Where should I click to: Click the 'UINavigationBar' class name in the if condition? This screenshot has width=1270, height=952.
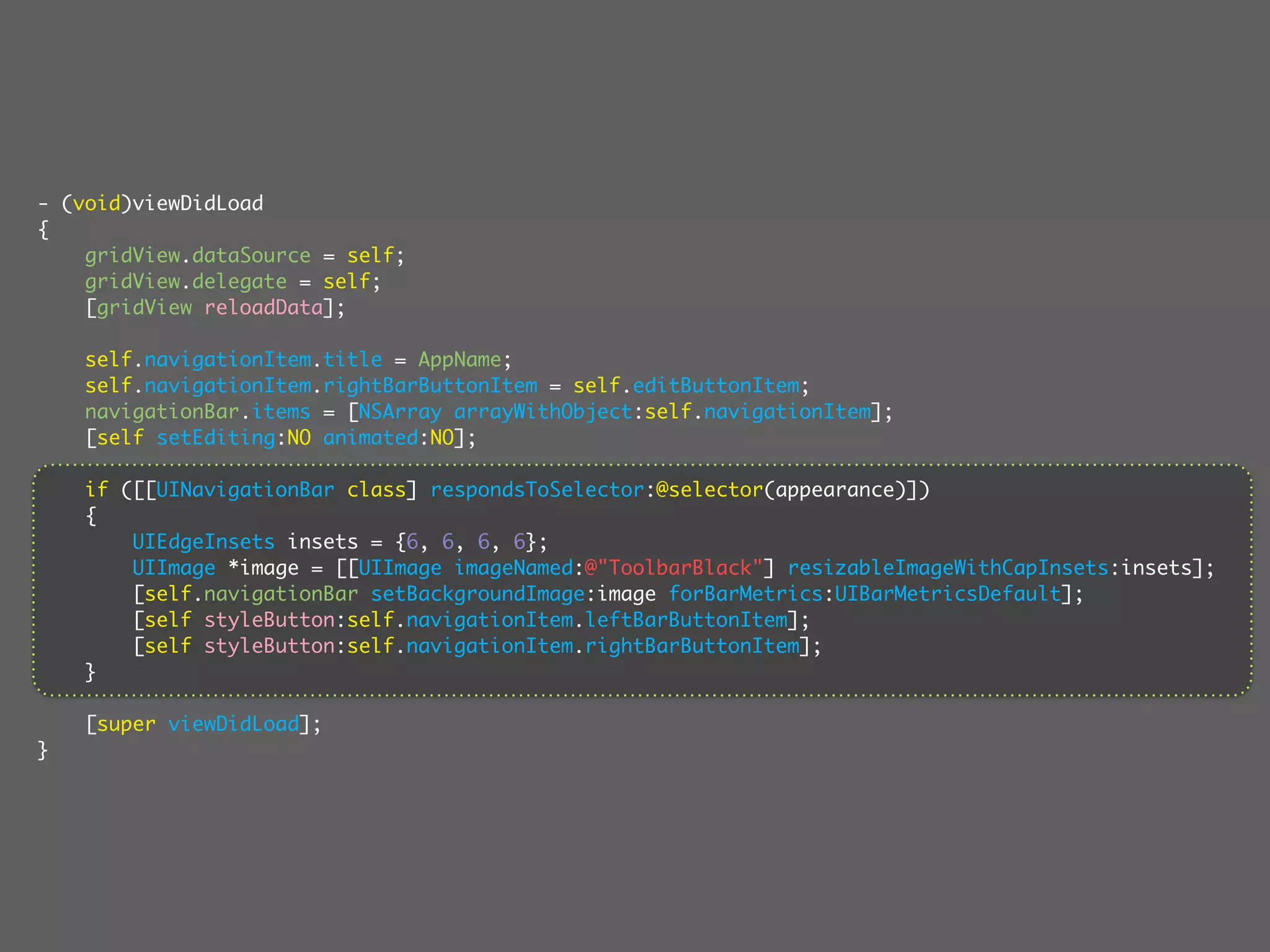click(x=245, y=490)
